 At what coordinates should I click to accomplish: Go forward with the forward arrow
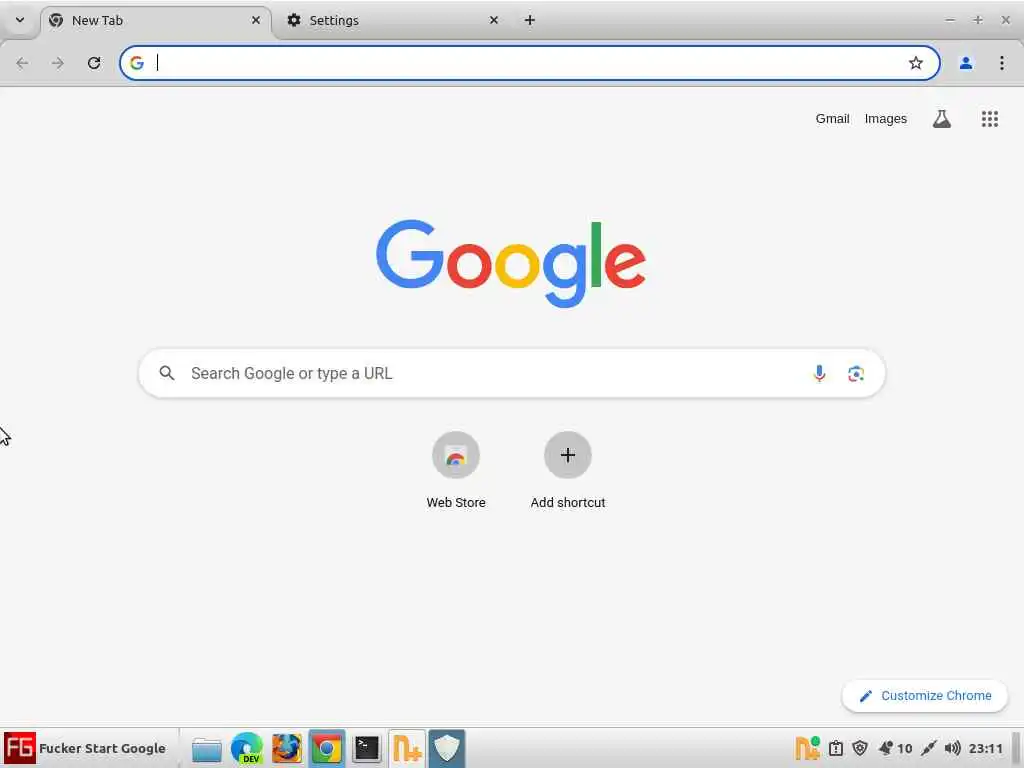point(58,63)
